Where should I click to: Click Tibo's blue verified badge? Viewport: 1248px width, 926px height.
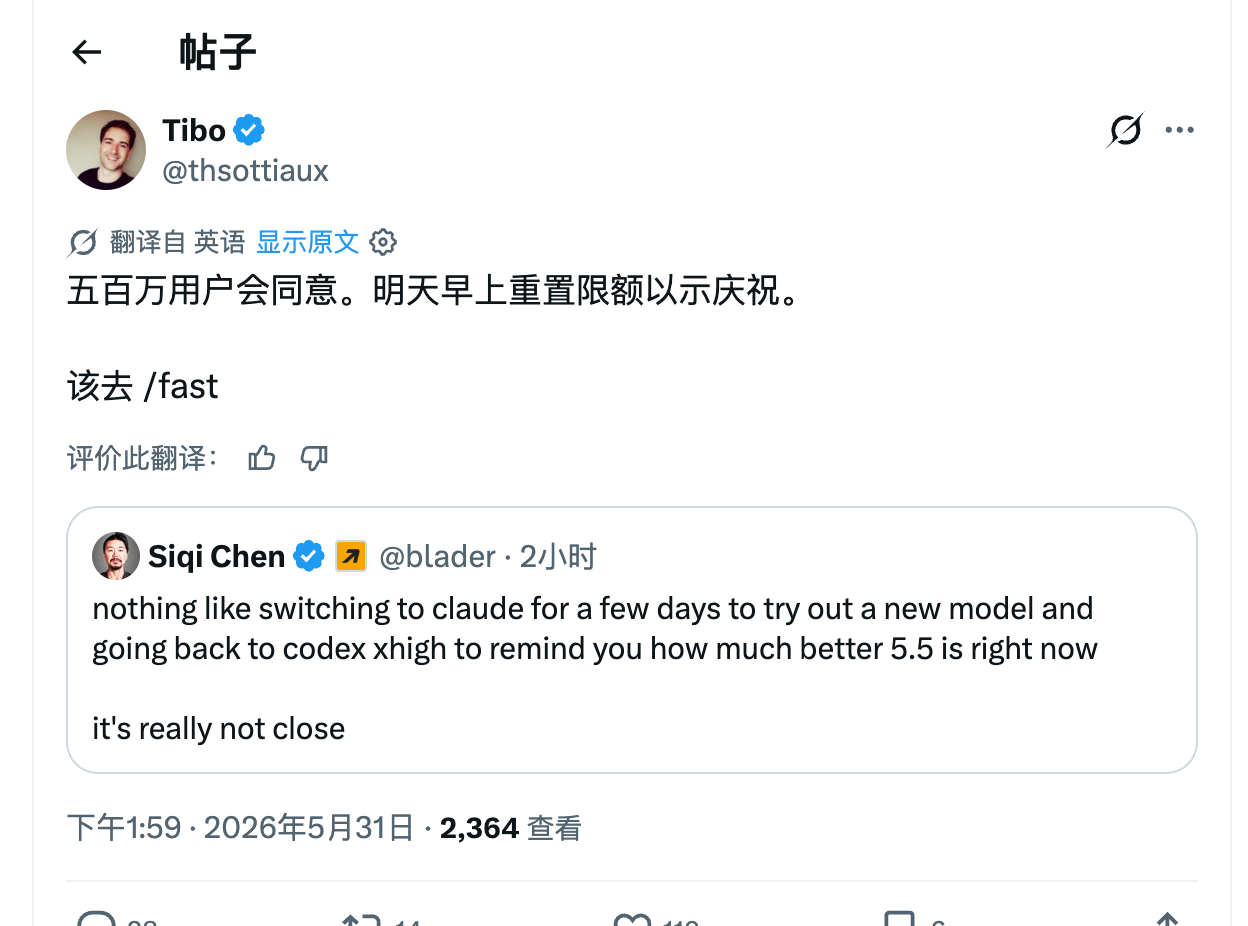[x=249, y=130]
